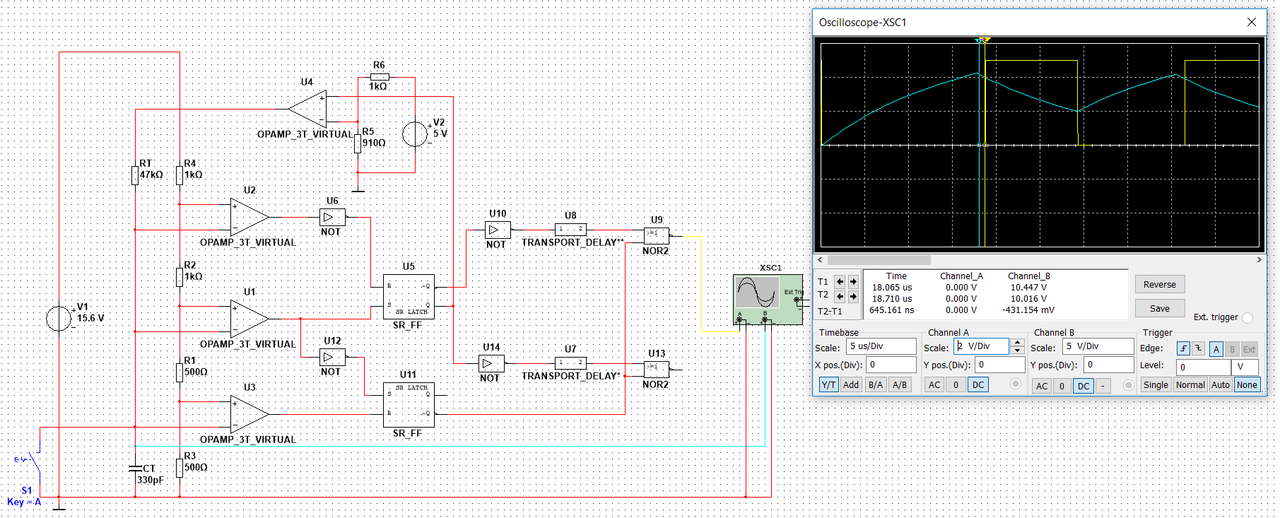Screen dimensions: 1280x518
Task: Click the trigger Level unit field V
Action: [x=1244, y=367]
